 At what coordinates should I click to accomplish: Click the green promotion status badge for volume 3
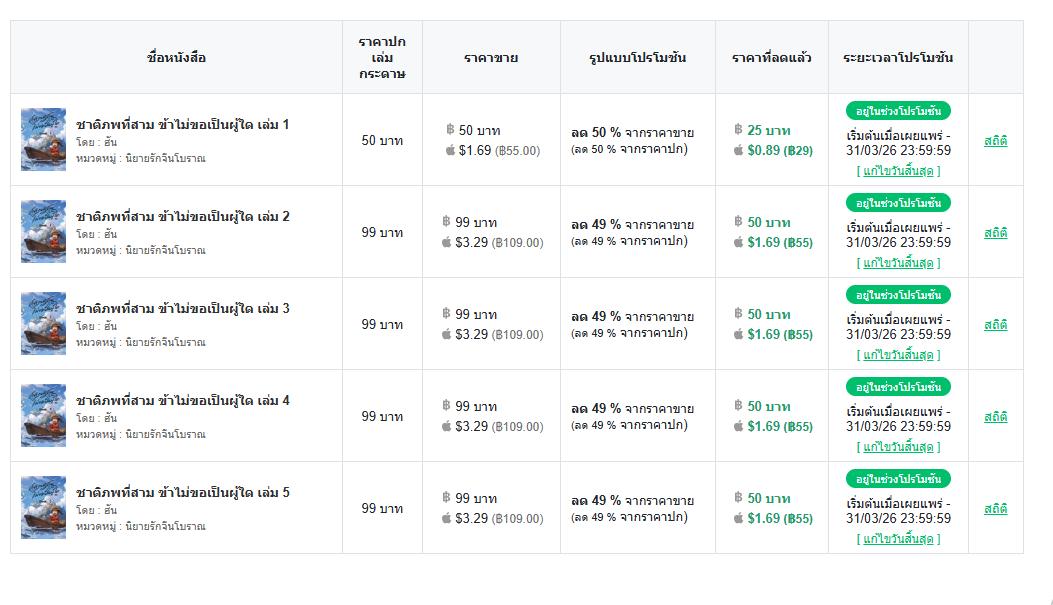(x=898, y=295)
